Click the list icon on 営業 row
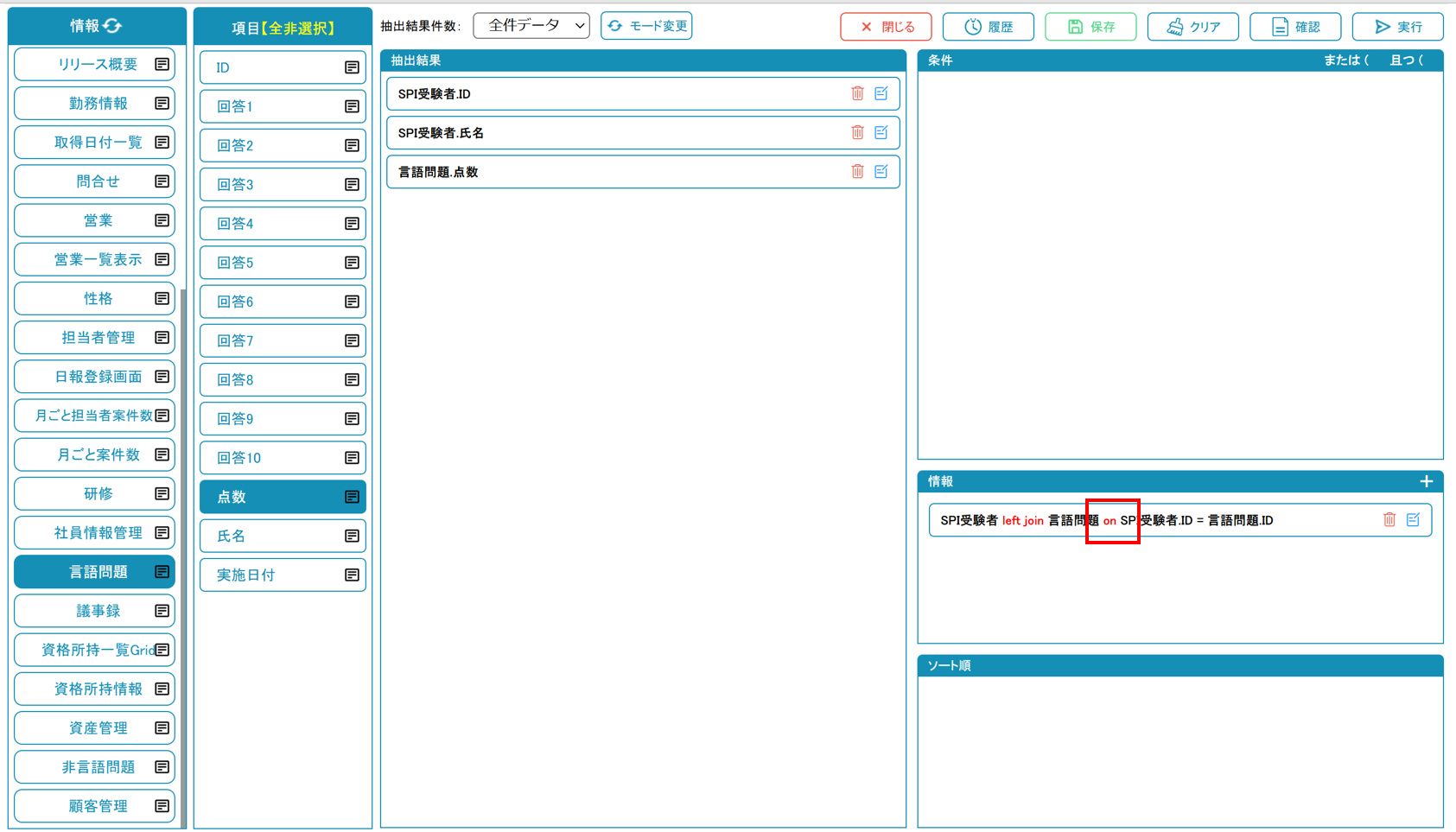The width and height of the screenshot is (1456, 832). tap(162, 220)
